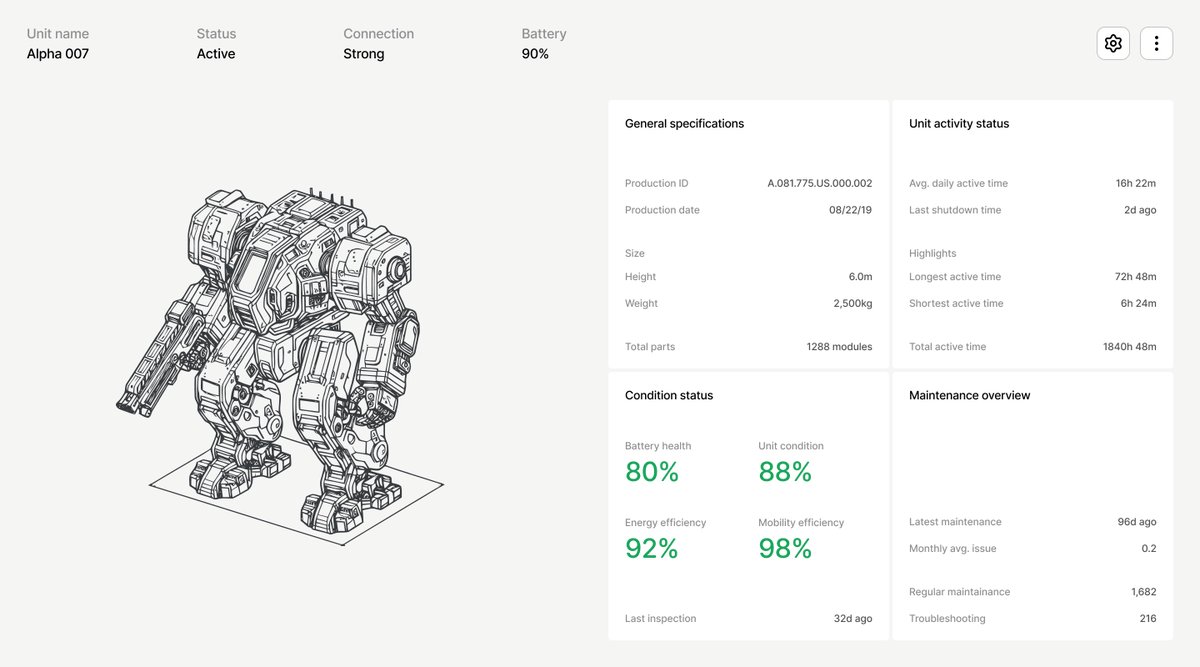Open the Unit activity status heading
This screenshot has width=1200, height=667.
[959, 124]
